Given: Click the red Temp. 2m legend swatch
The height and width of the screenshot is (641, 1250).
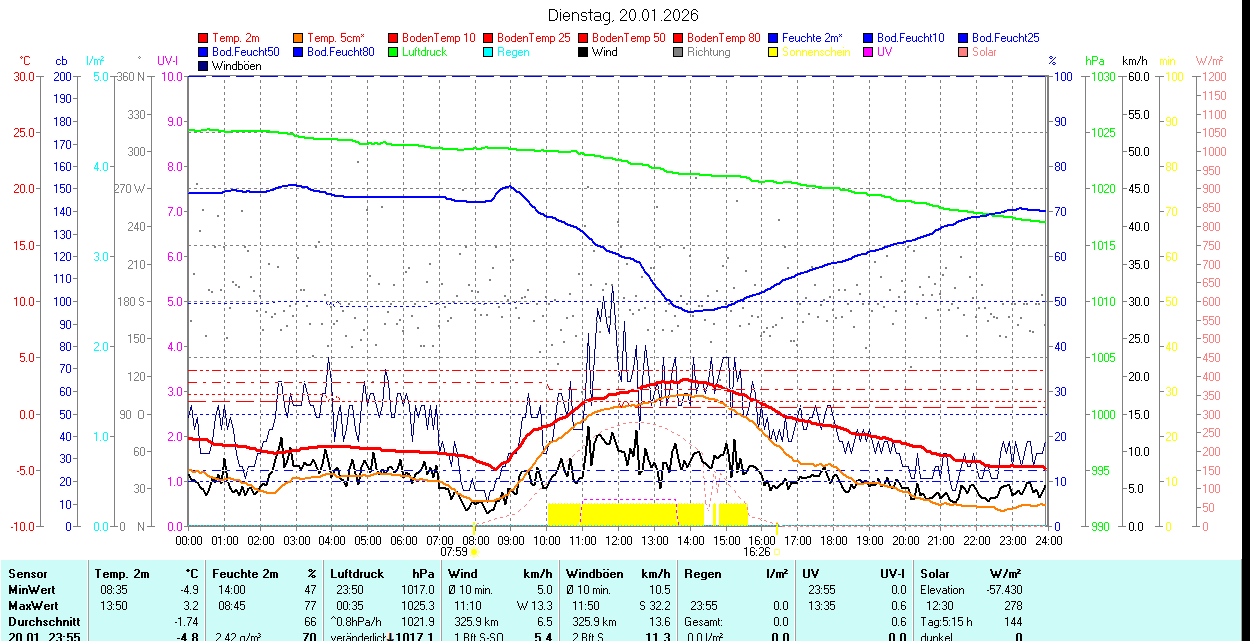Looking at the screenshot, I should point(204,38).
